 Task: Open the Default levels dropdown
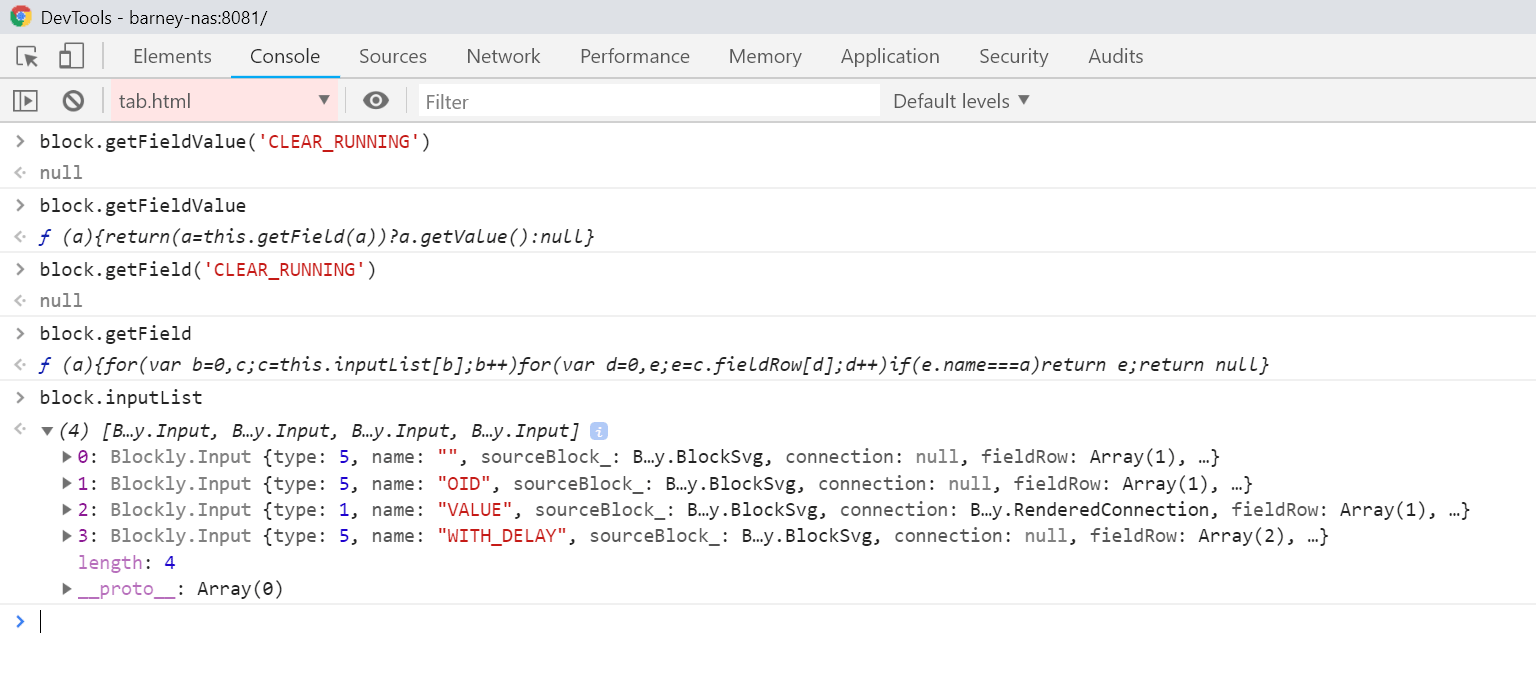(x=959, y=100)
